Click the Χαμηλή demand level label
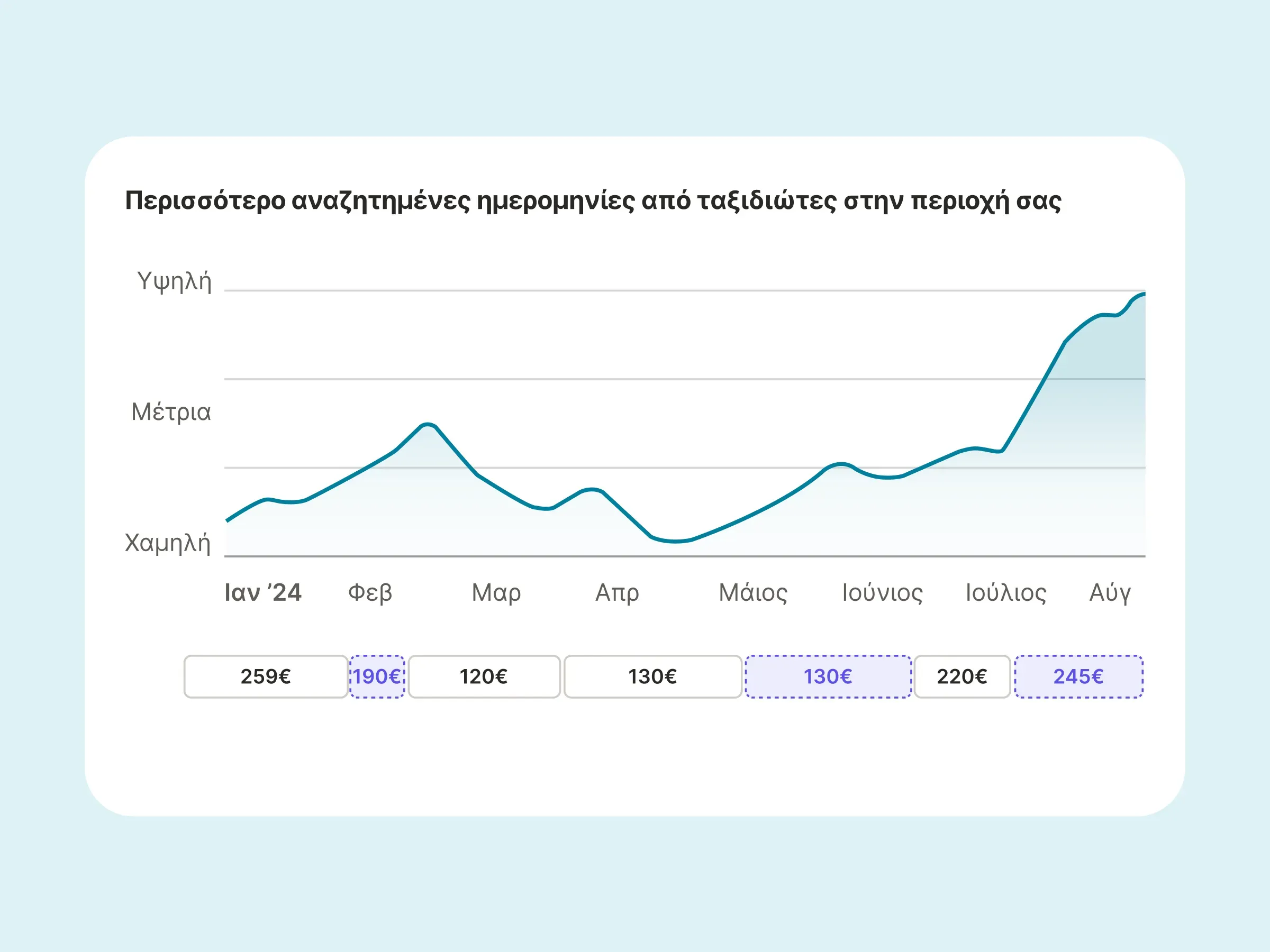Screen dimensions: 1270x952 click(168, 543)
